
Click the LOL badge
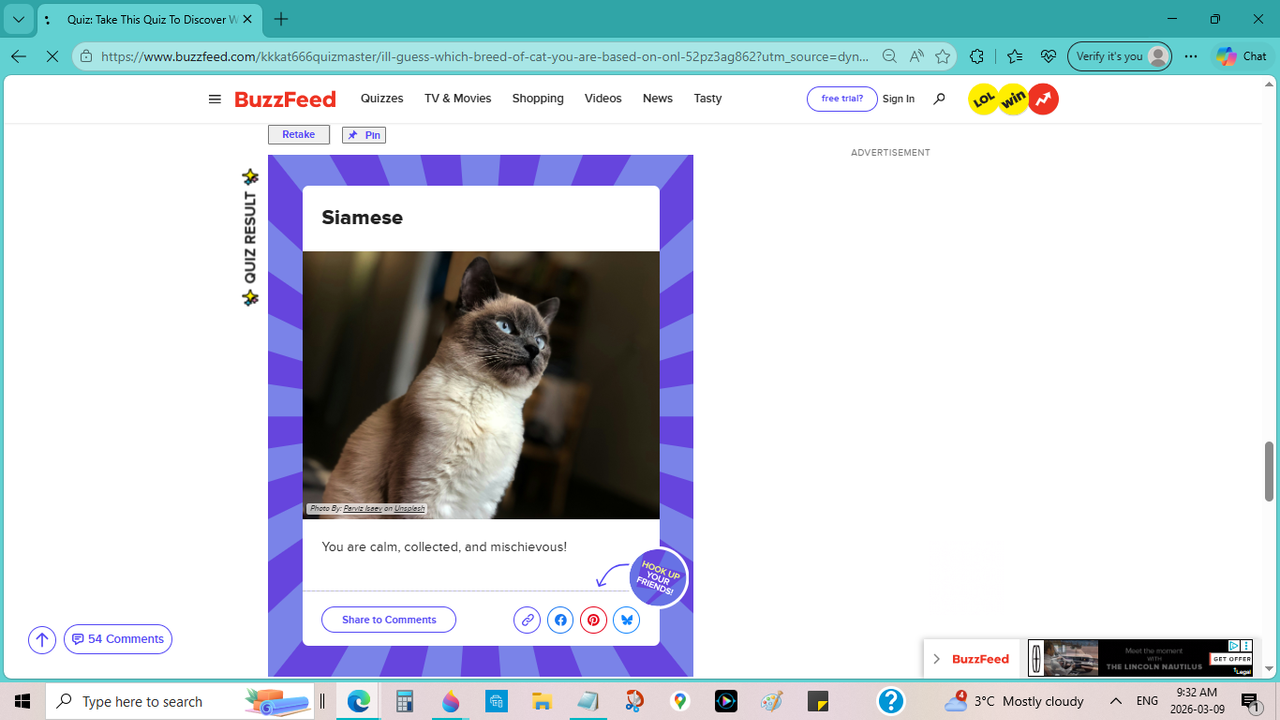[x=984, y=99]
